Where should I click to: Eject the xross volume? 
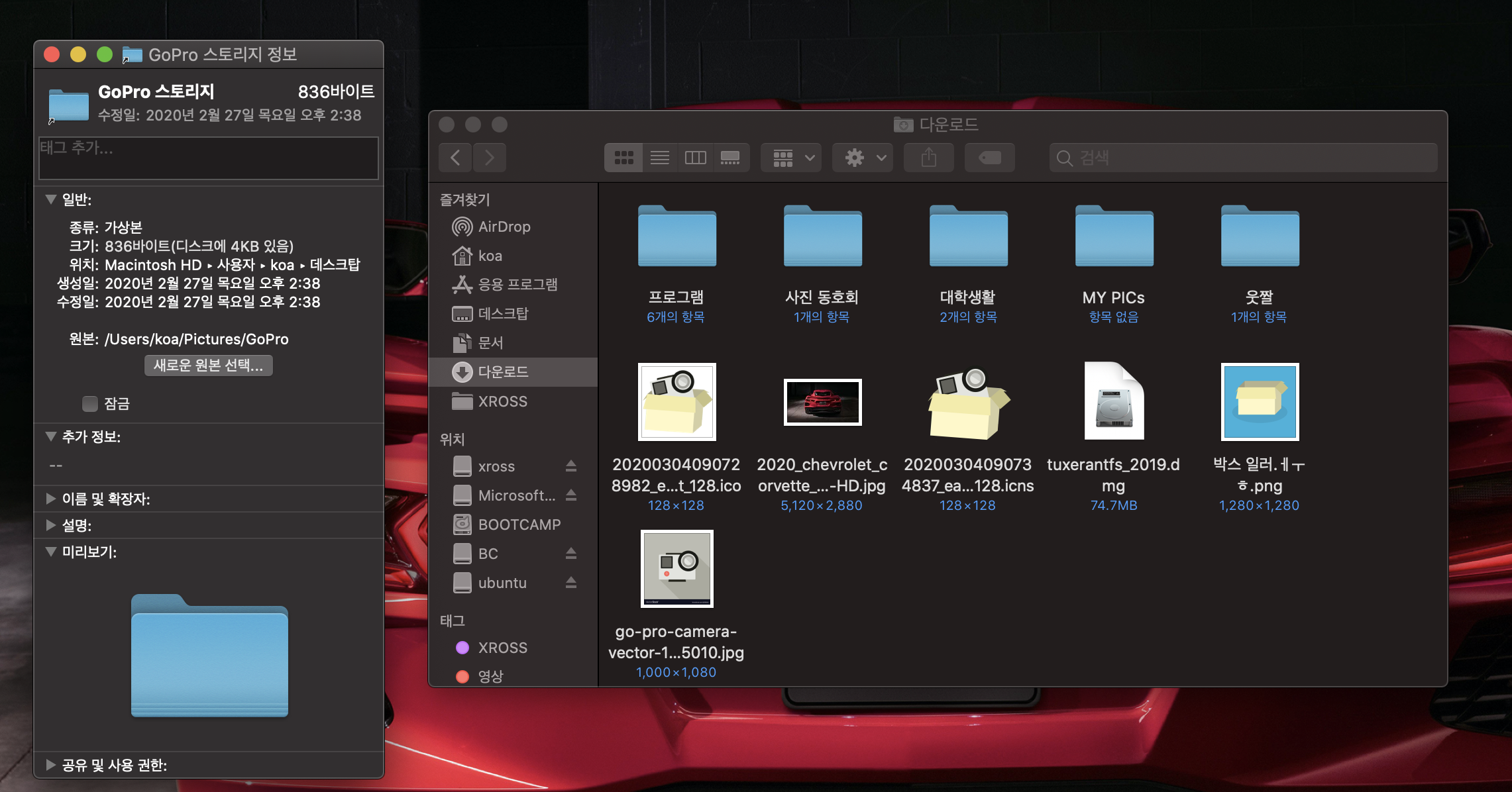(570, 466)
